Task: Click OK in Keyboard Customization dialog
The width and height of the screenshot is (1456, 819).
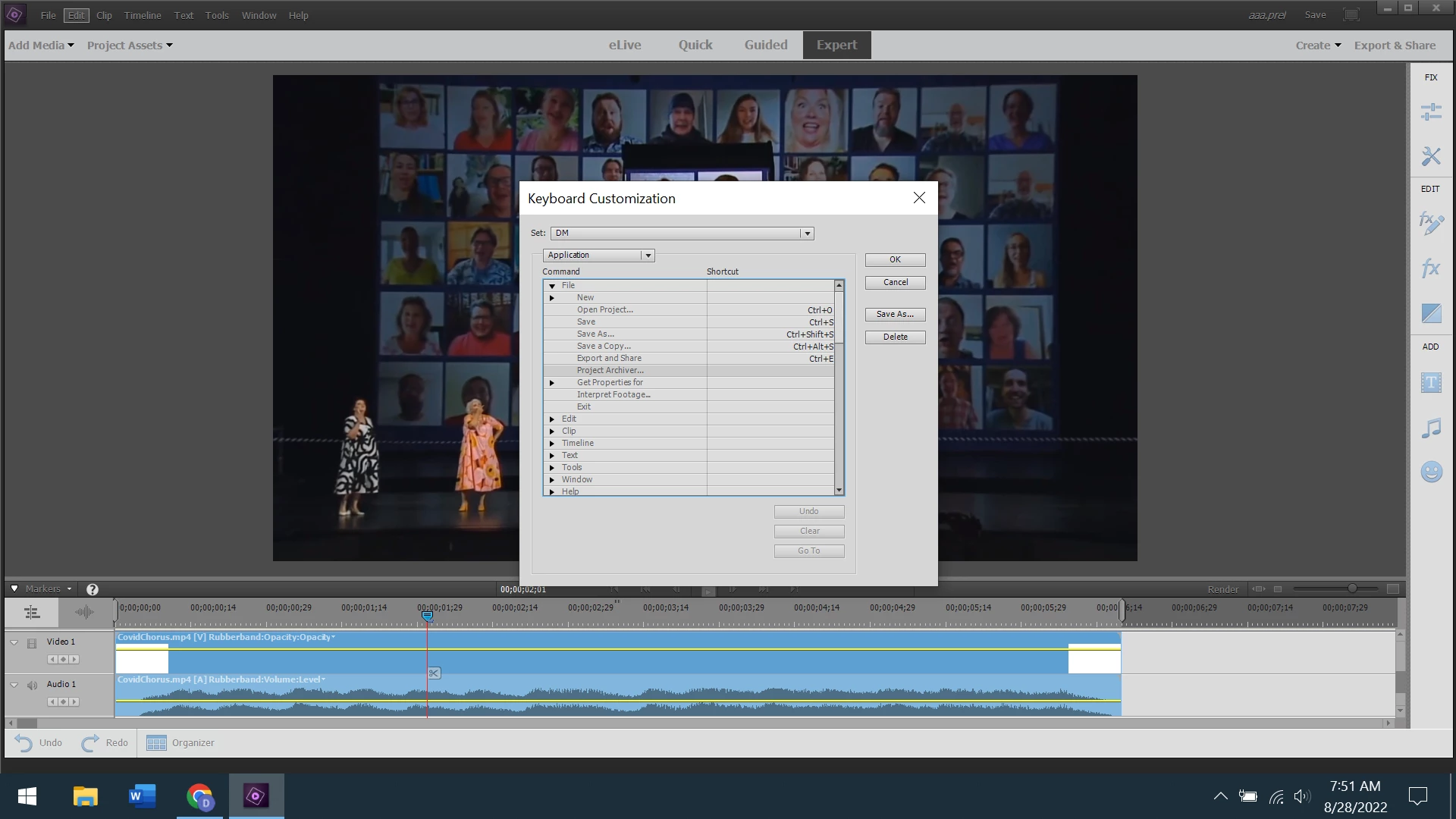Action: [895, 259]
